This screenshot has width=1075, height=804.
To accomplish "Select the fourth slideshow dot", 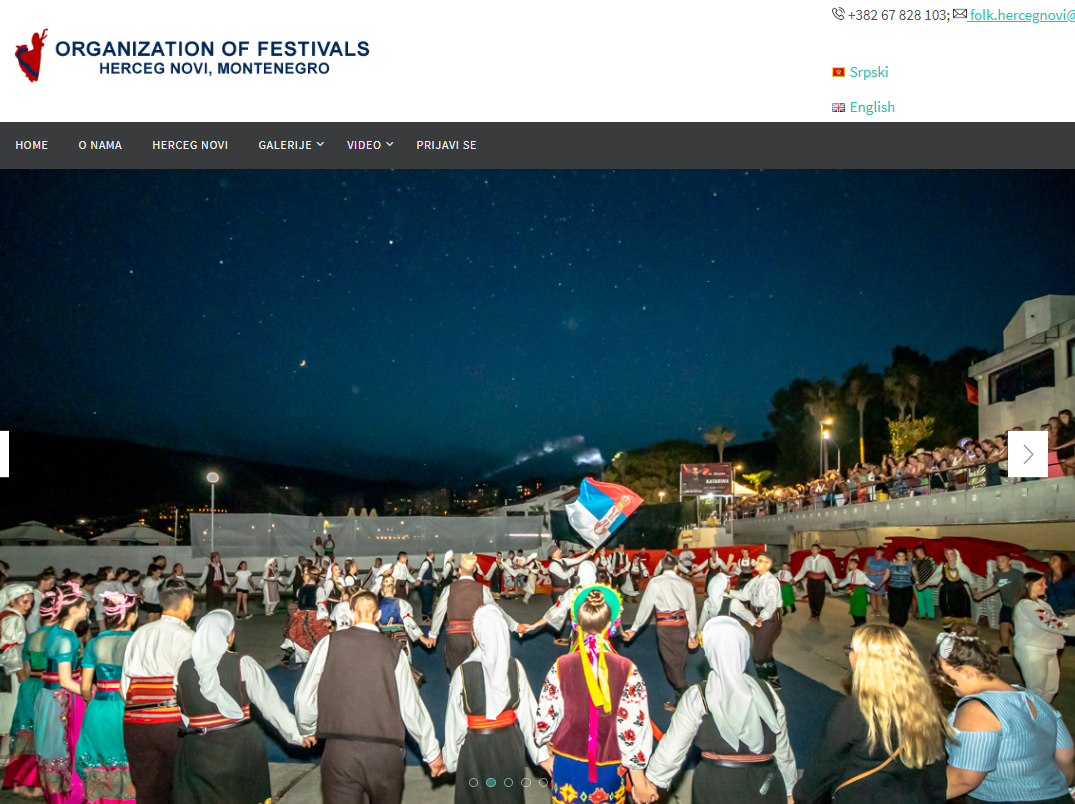I will [x=526, y=782].
